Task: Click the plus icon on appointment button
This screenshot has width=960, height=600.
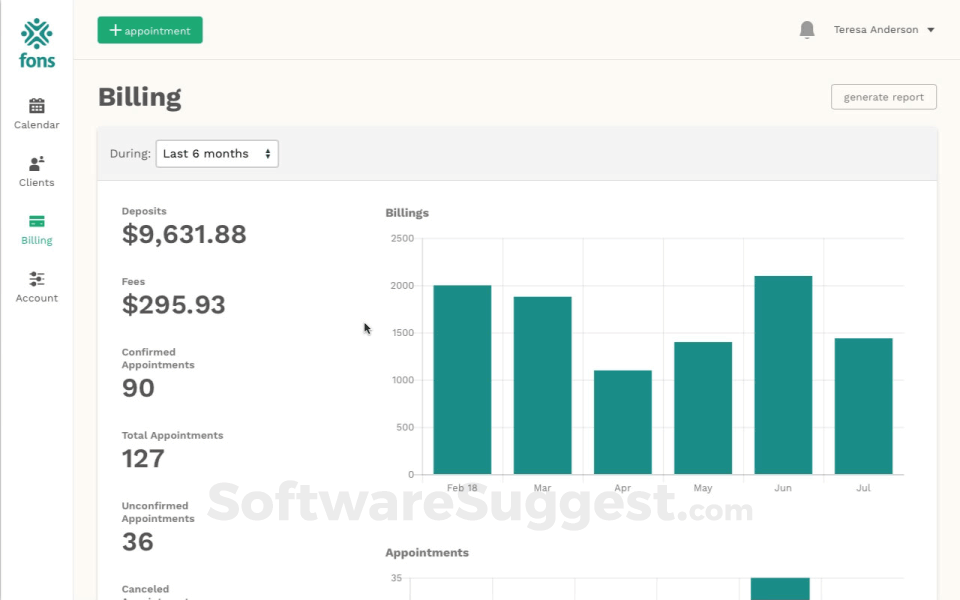Action: tap(115, 30)
